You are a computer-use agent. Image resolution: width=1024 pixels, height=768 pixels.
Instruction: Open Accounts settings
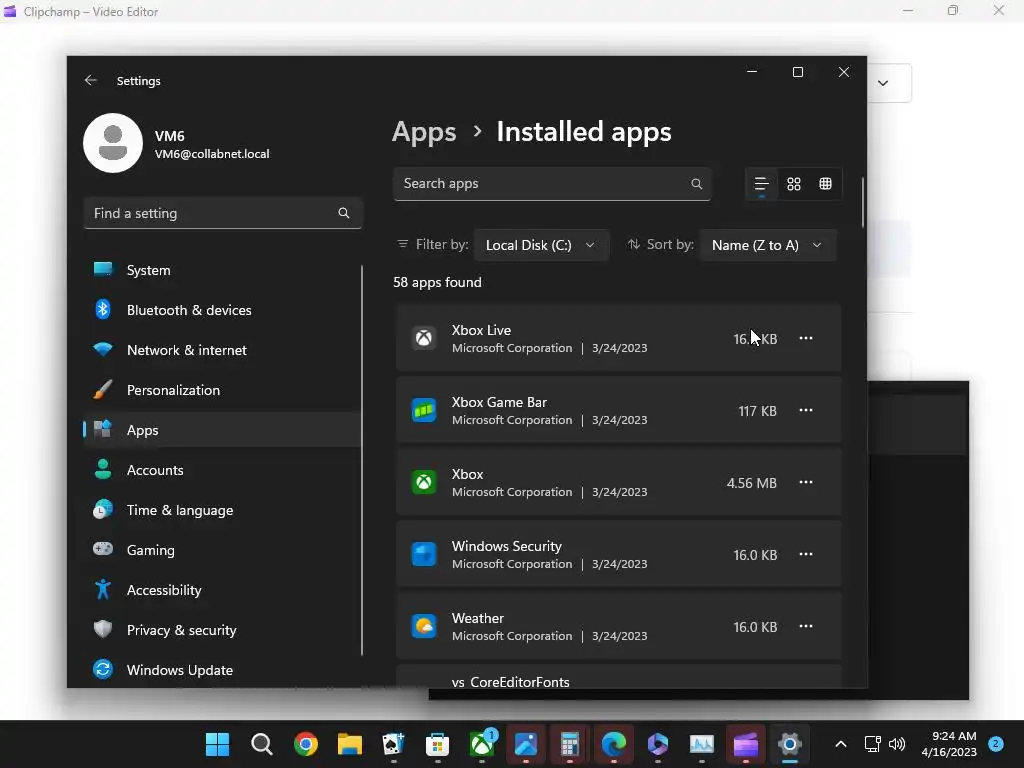(222, 470)
